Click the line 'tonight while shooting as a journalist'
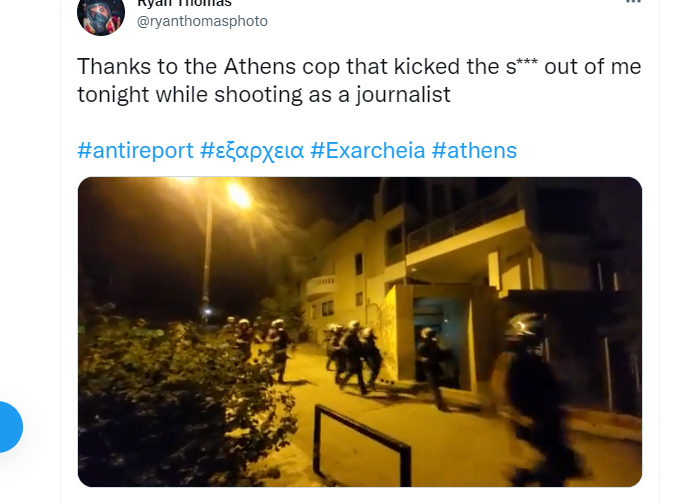The width and height of the screenshot is (680, 504). [264, 95]
